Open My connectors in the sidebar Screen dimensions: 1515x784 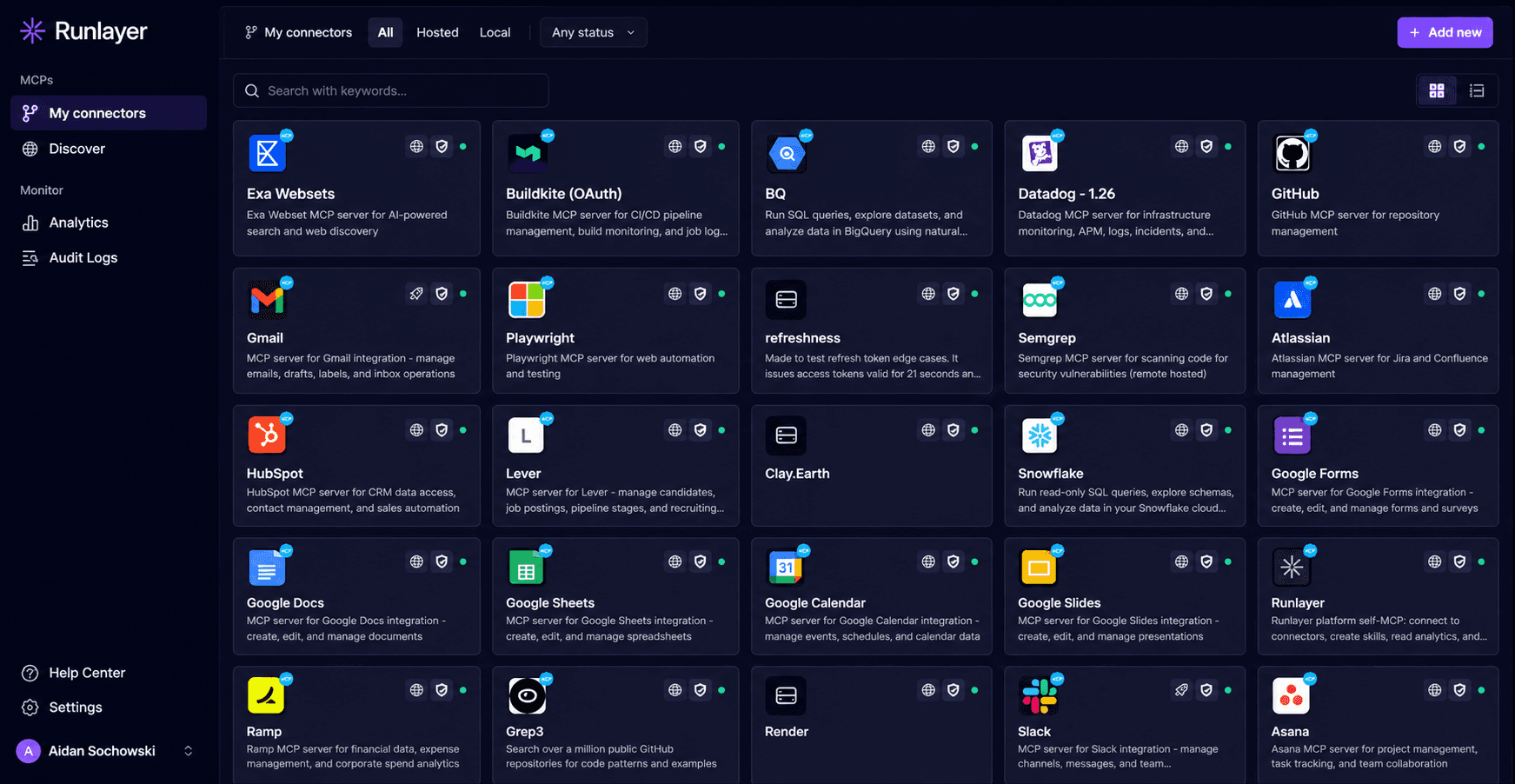109,113
